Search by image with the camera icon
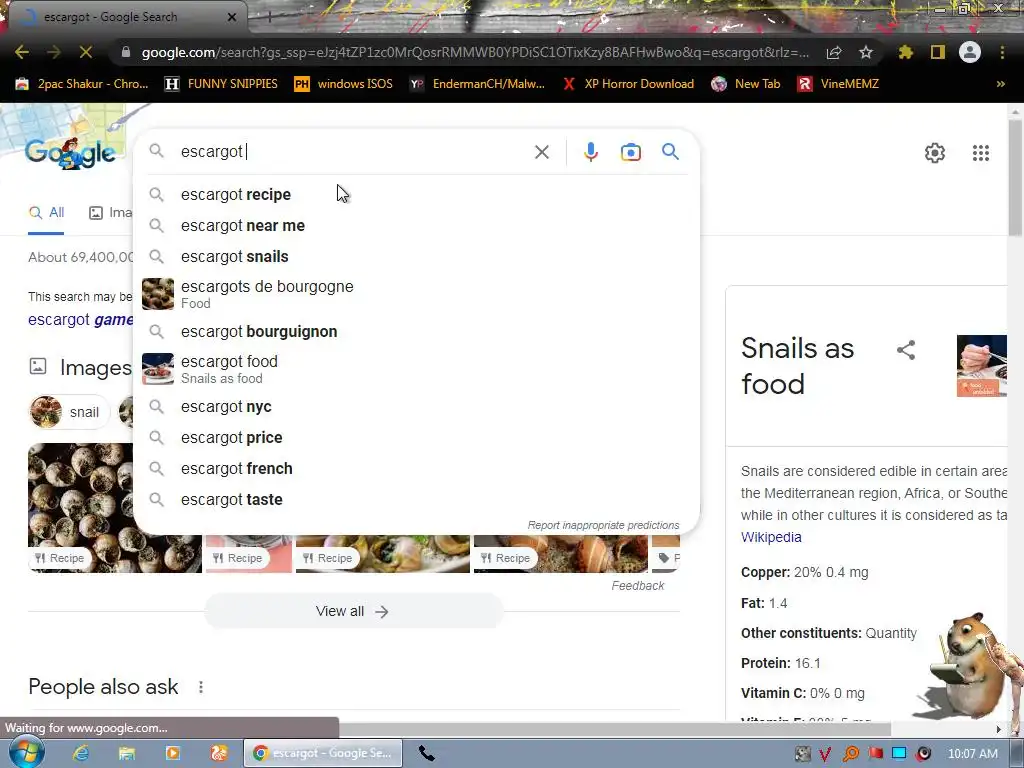The height and width of the screenshot is (768, 1024). pyautogui.click(x=630, y=152)
